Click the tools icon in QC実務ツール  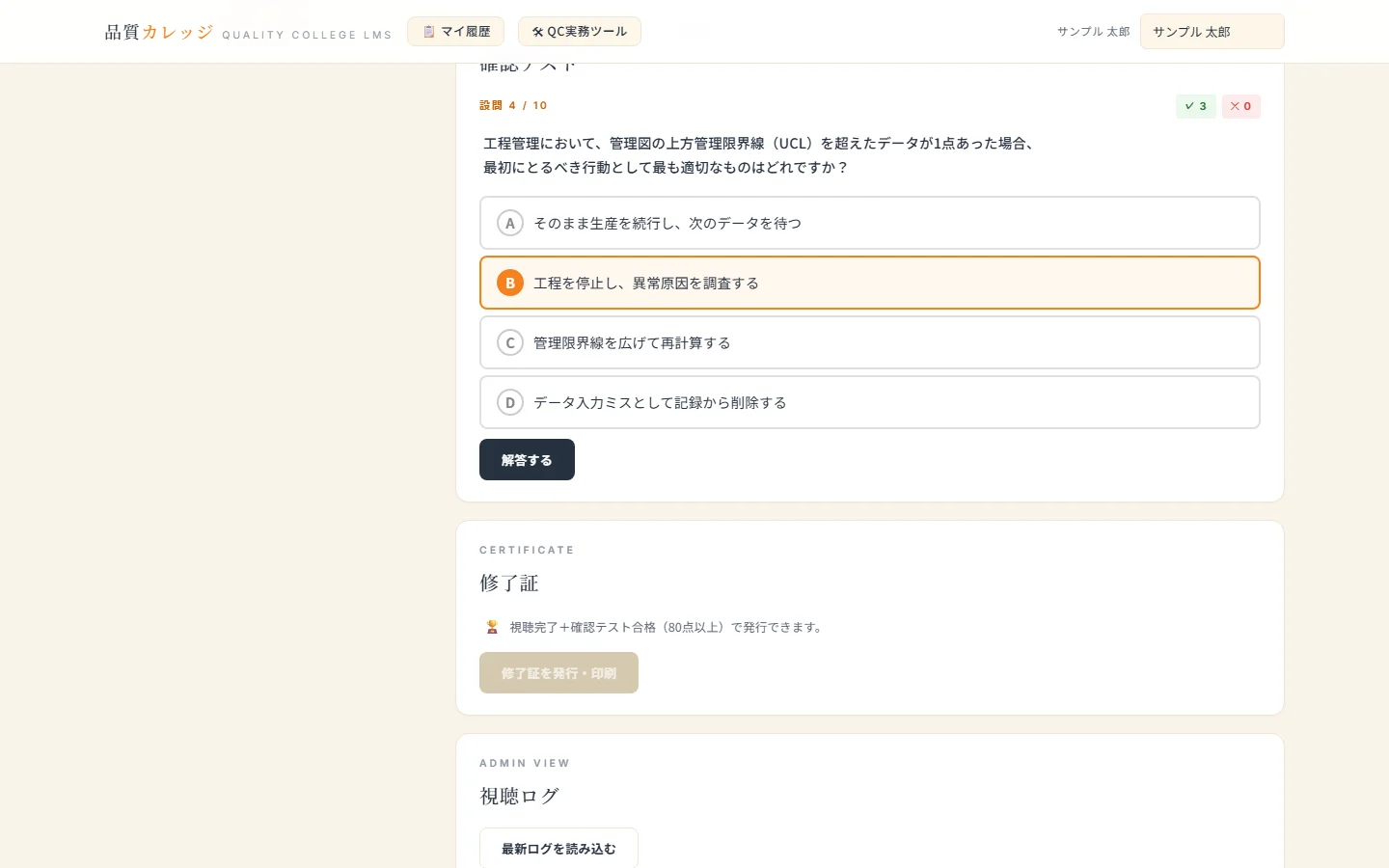tap(538, 31)
